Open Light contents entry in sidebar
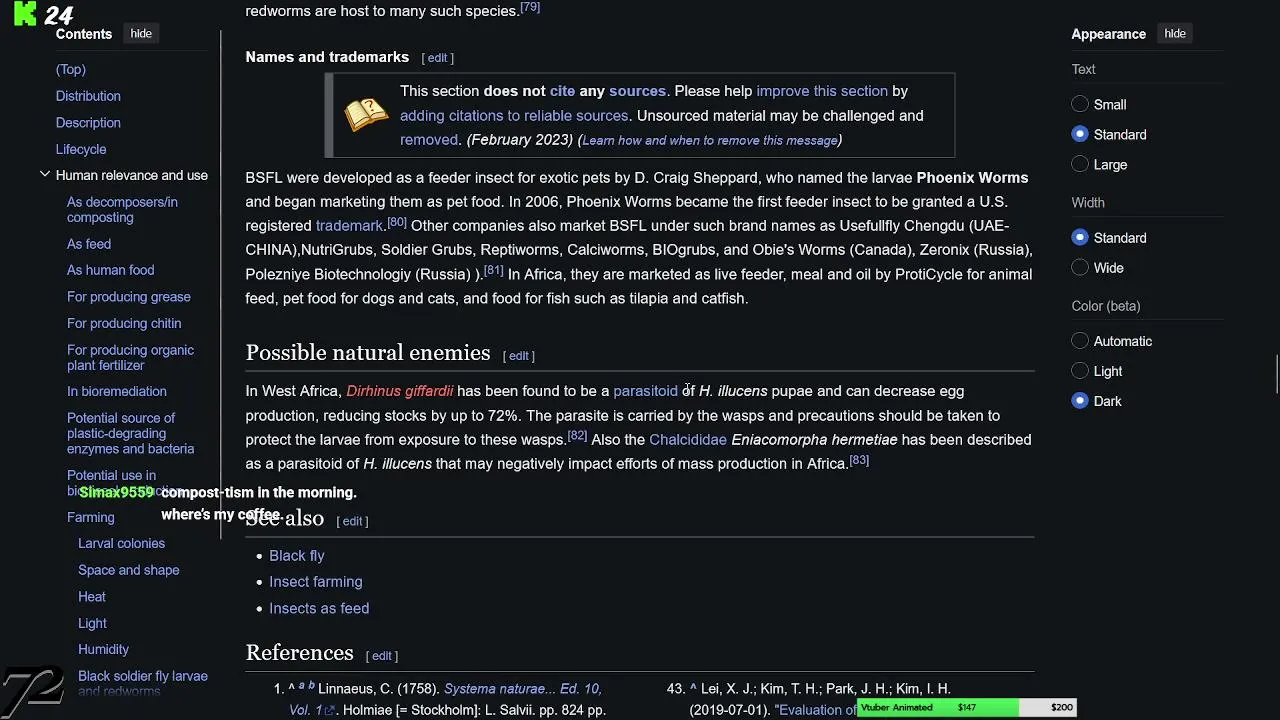Image resolution: width=1280 pixels, height=720 pixels. (92, 623)
